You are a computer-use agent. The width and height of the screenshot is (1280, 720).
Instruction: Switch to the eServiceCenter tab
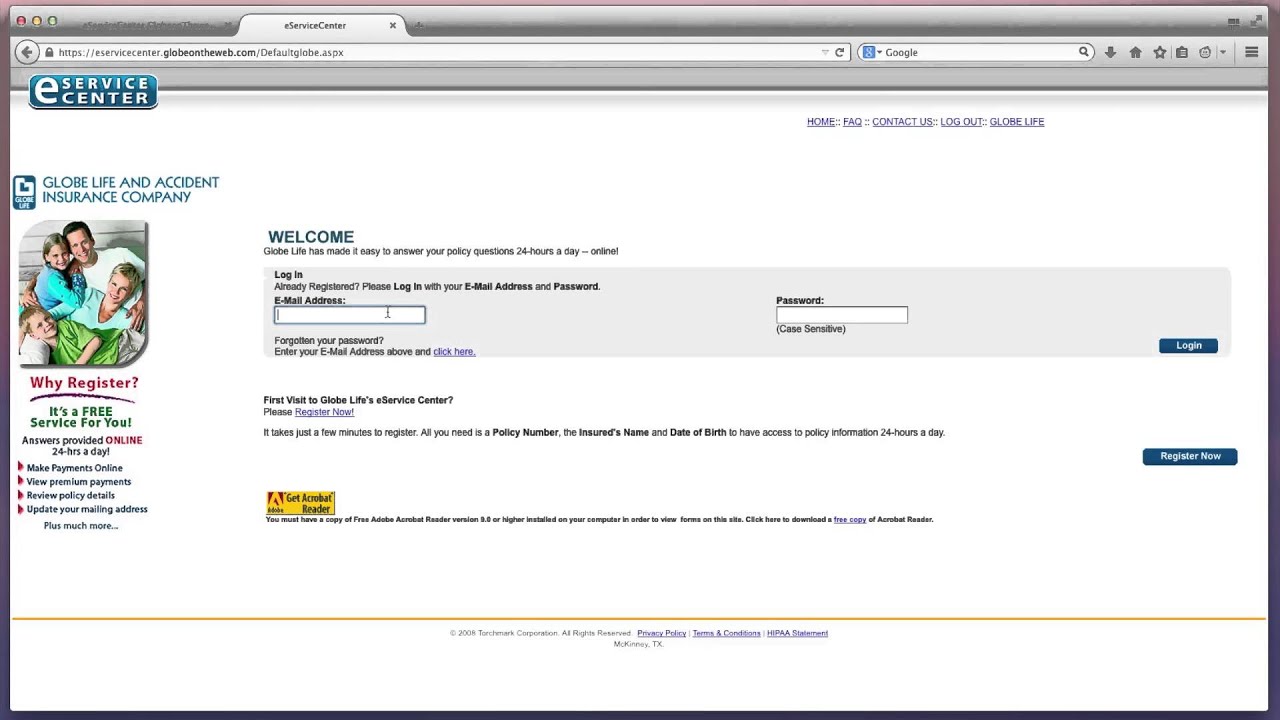[x=315, y=25]
